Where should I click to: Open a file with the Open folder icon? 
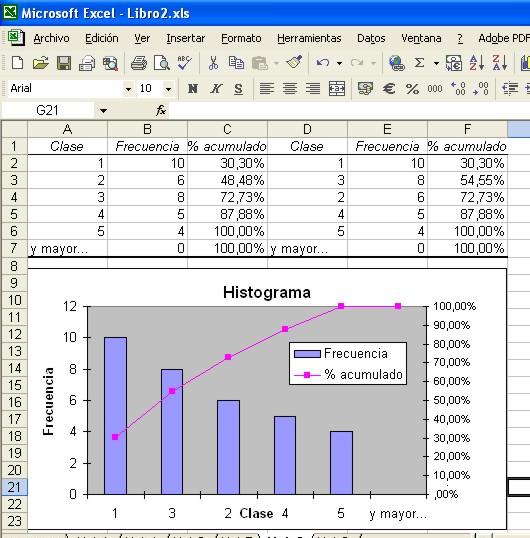(40, 63)
